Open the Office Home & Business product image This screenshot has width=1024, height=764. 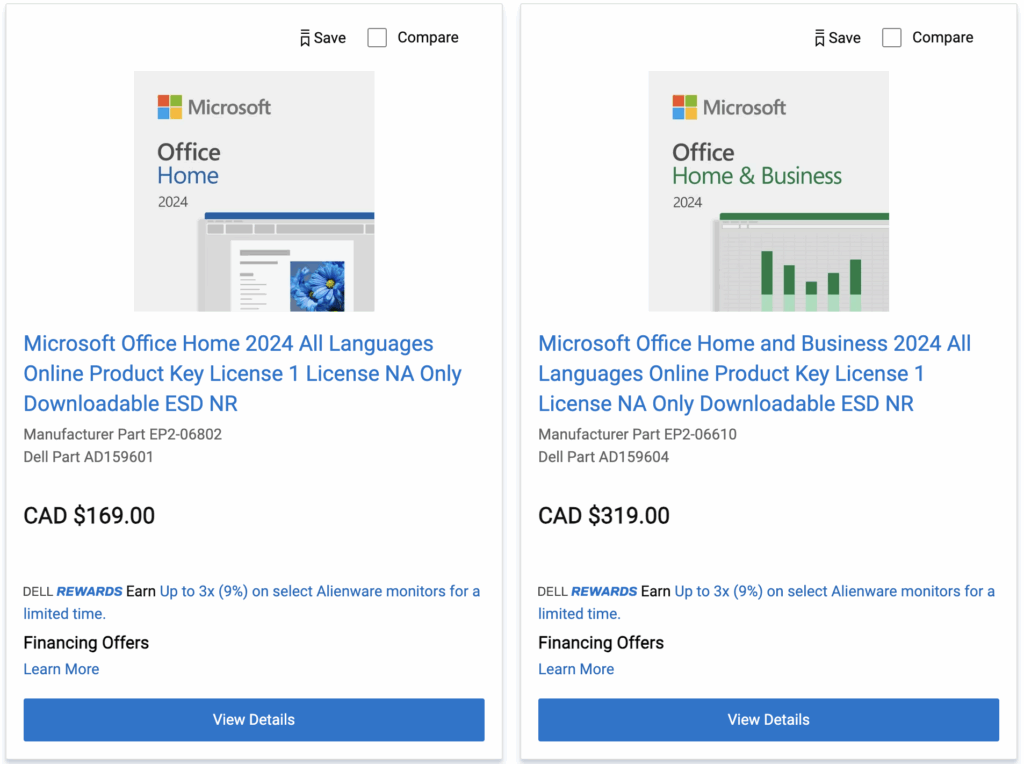768,190
